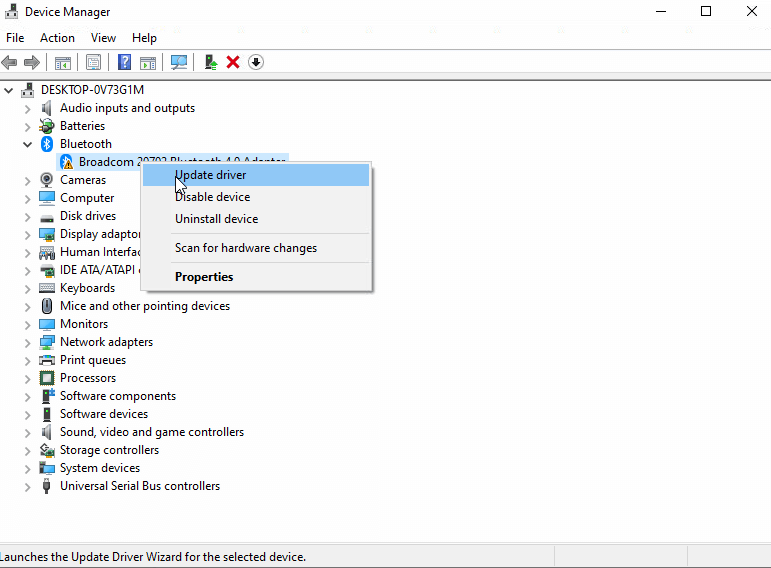
Task: Click the Back arrow in toolbar
Action: click(x=10, y=62)
